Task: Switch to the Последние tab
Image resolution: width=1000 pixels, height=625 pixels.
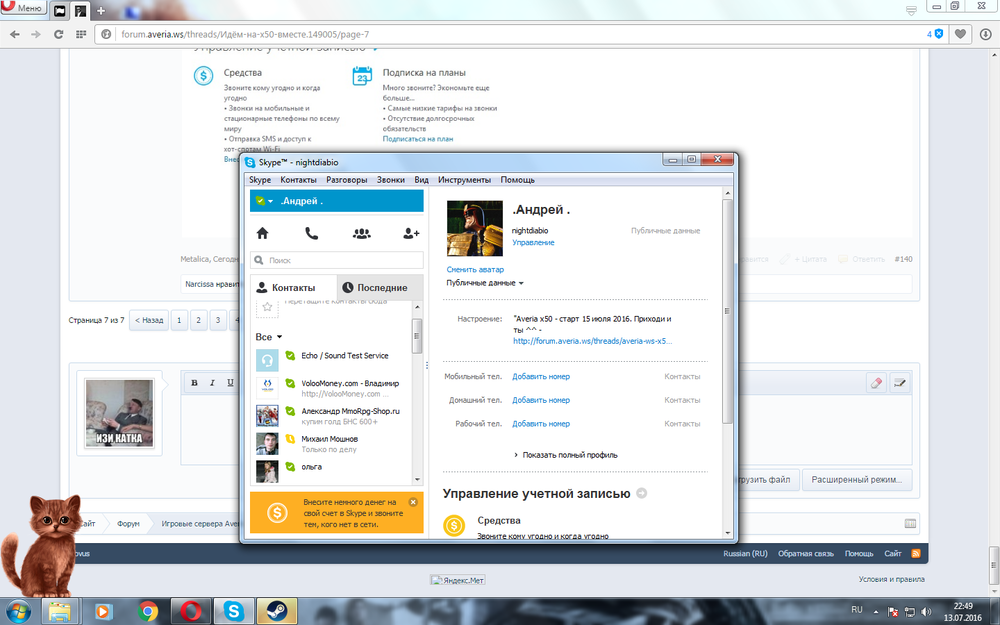Action: click(380, 288)
